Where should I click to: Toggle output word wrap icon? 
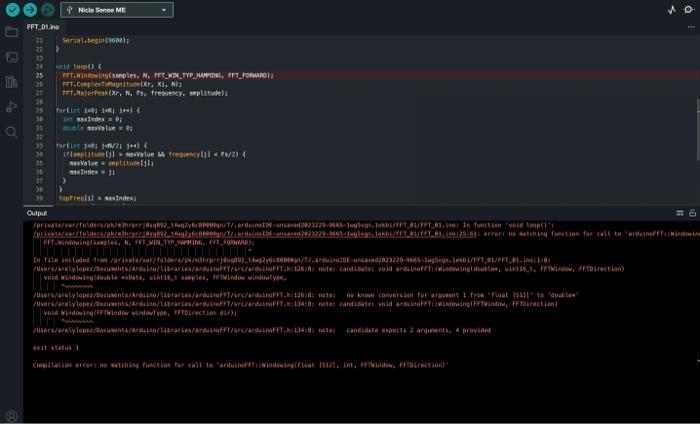(x=680, y=213)
